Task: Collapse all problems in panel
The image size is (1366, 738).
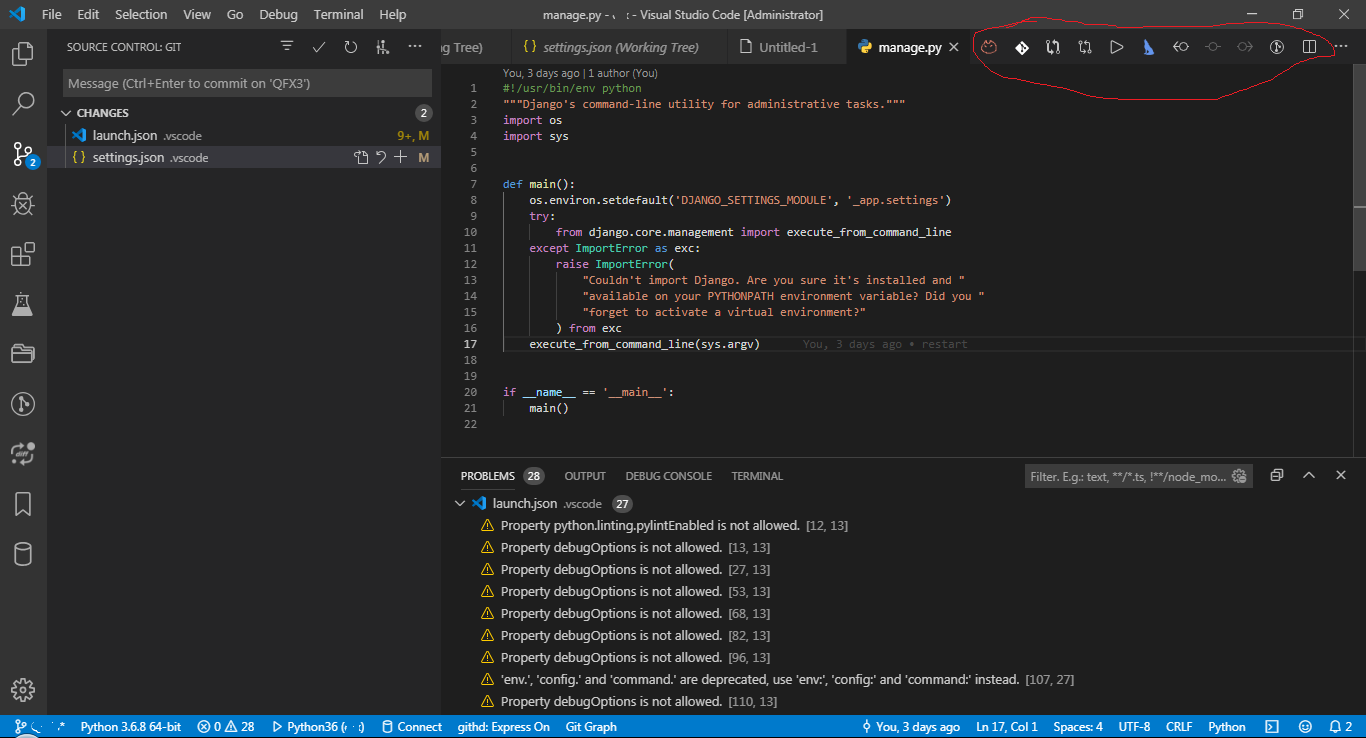Action: 1277,476
